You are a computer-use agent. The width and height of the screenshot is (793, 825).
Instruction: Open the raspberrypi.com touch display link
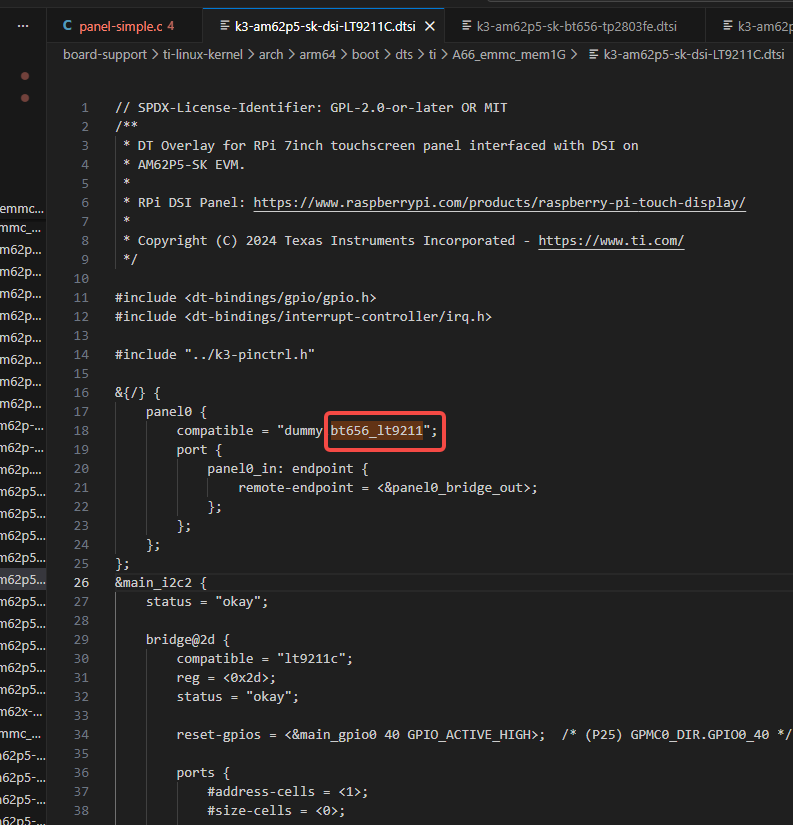499,203
